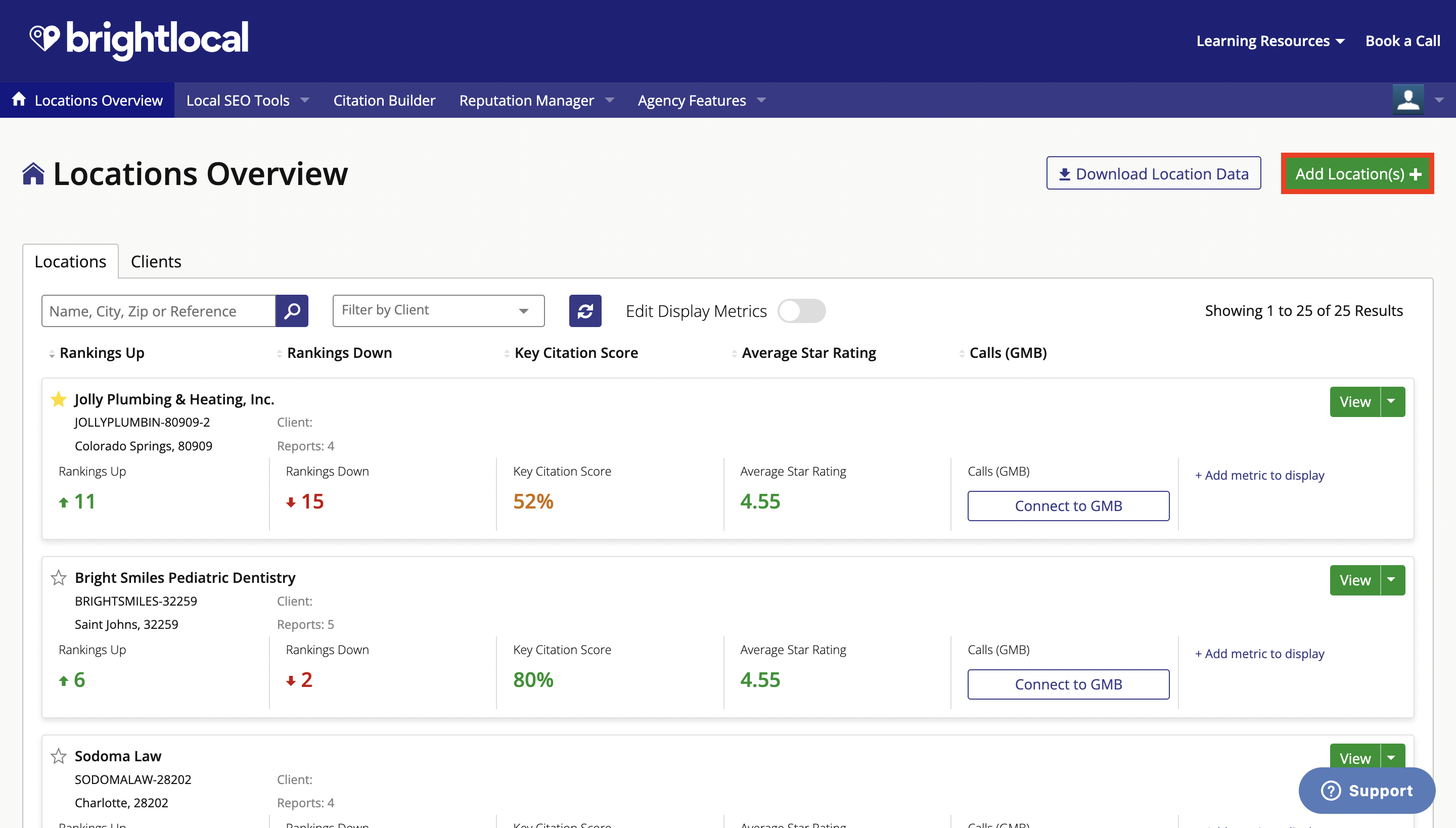This screenshot has height=828, width=1456.
Task: Switch to the Locations tab
Action: [71, 261]
